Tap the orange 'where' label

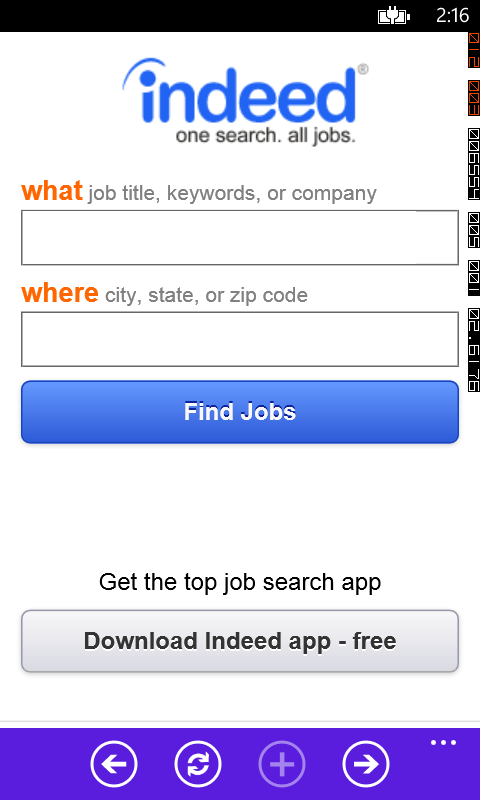[60, 293]
